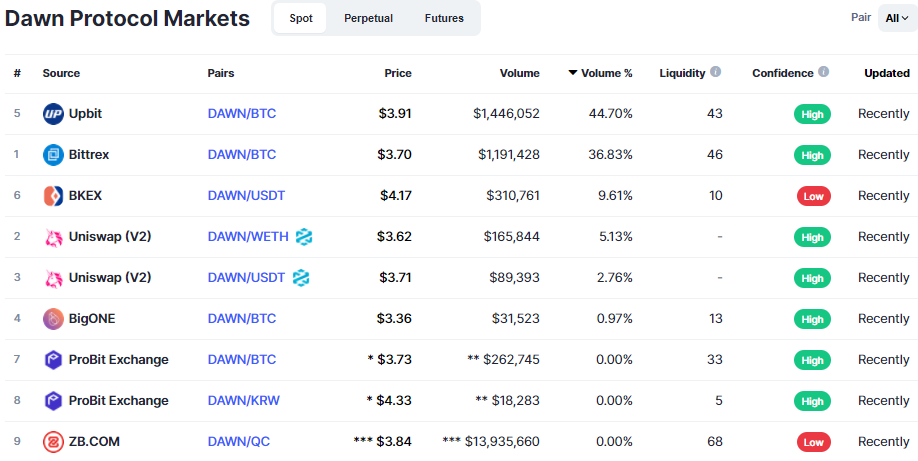Screen dimensions: 918x461
Task: Open the DAWN/QC pair link
Action: click(x=239, y=442)
